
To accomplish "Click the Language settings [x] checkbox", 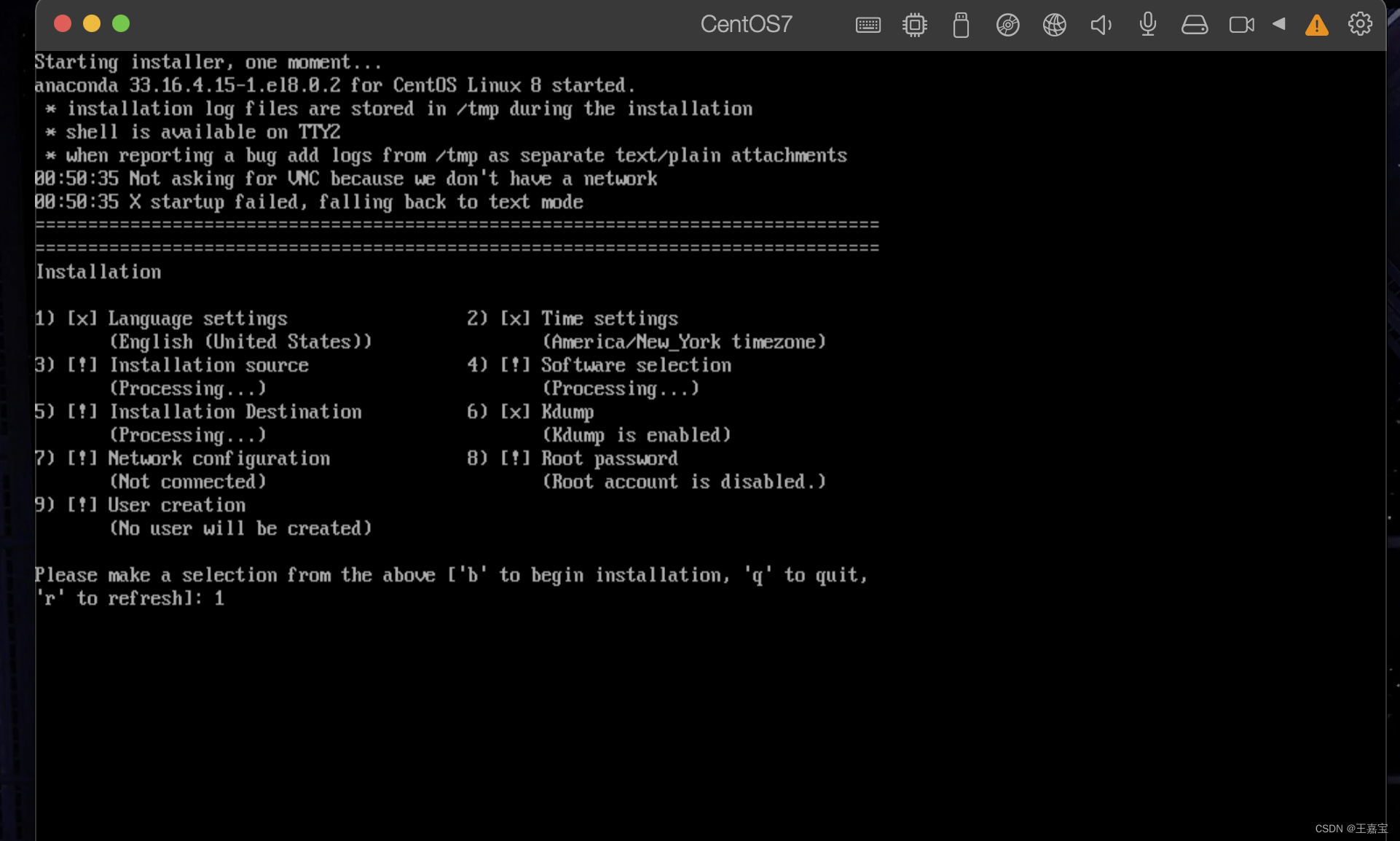I will coord(82,318).
